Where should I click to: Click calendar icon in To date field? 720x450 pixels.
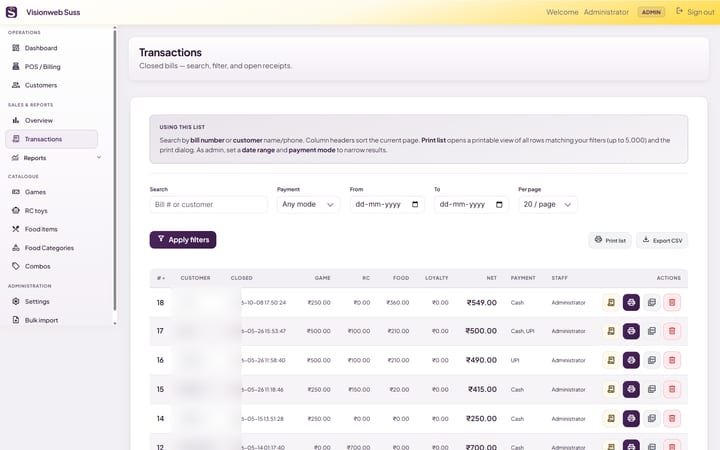tap(499, 204)
